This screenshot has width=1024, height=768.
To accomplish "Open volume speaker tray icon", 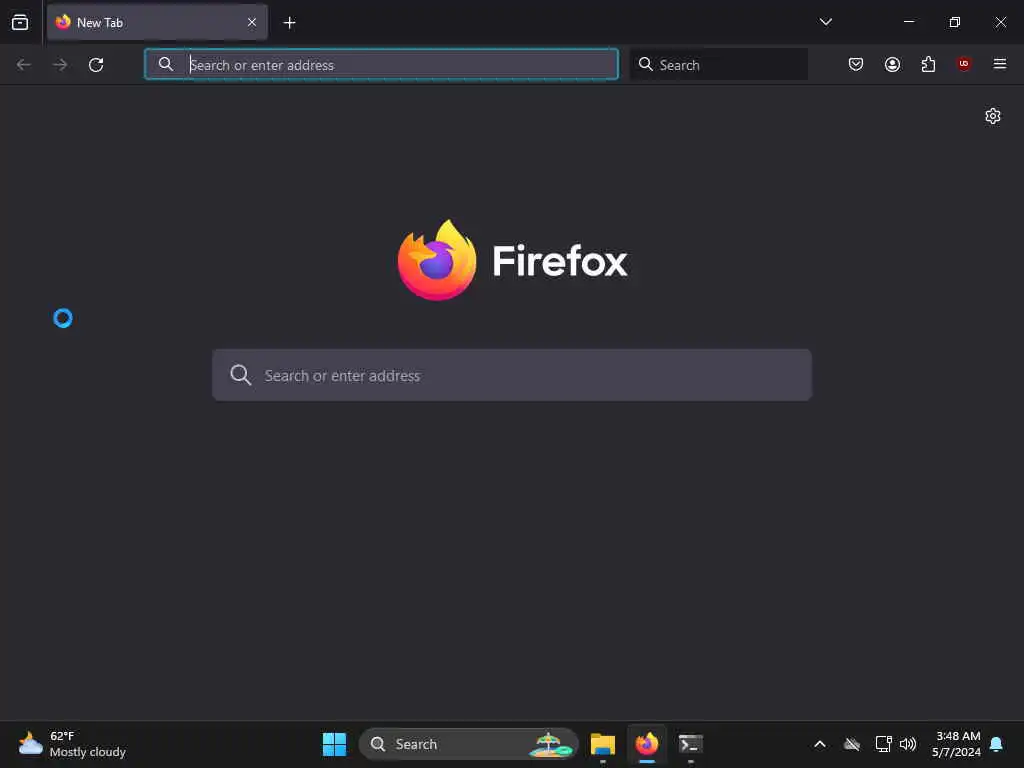I will (908, 744).
